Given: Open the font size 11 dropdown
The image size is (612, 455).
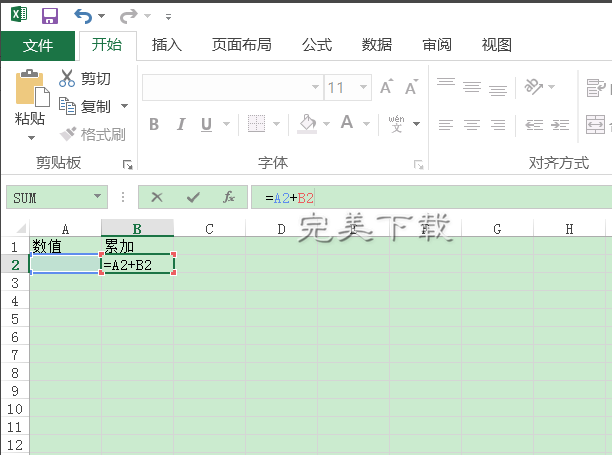Looking at the screenshot, I should tap(363, 87).
